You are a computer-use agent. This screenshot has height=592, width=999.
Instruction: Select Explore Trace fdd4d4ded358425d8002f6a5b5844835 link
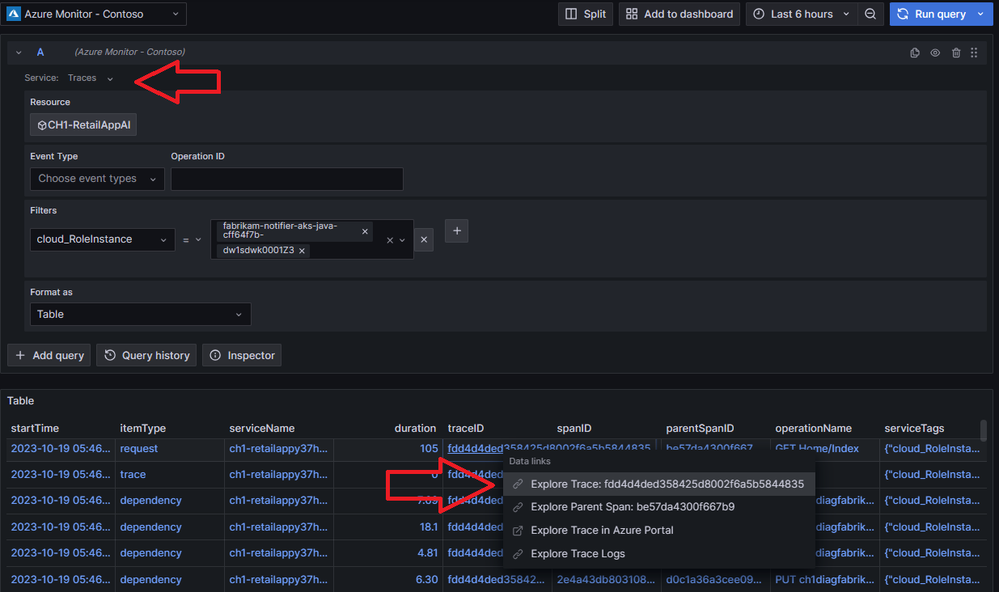tap(659, 484)
